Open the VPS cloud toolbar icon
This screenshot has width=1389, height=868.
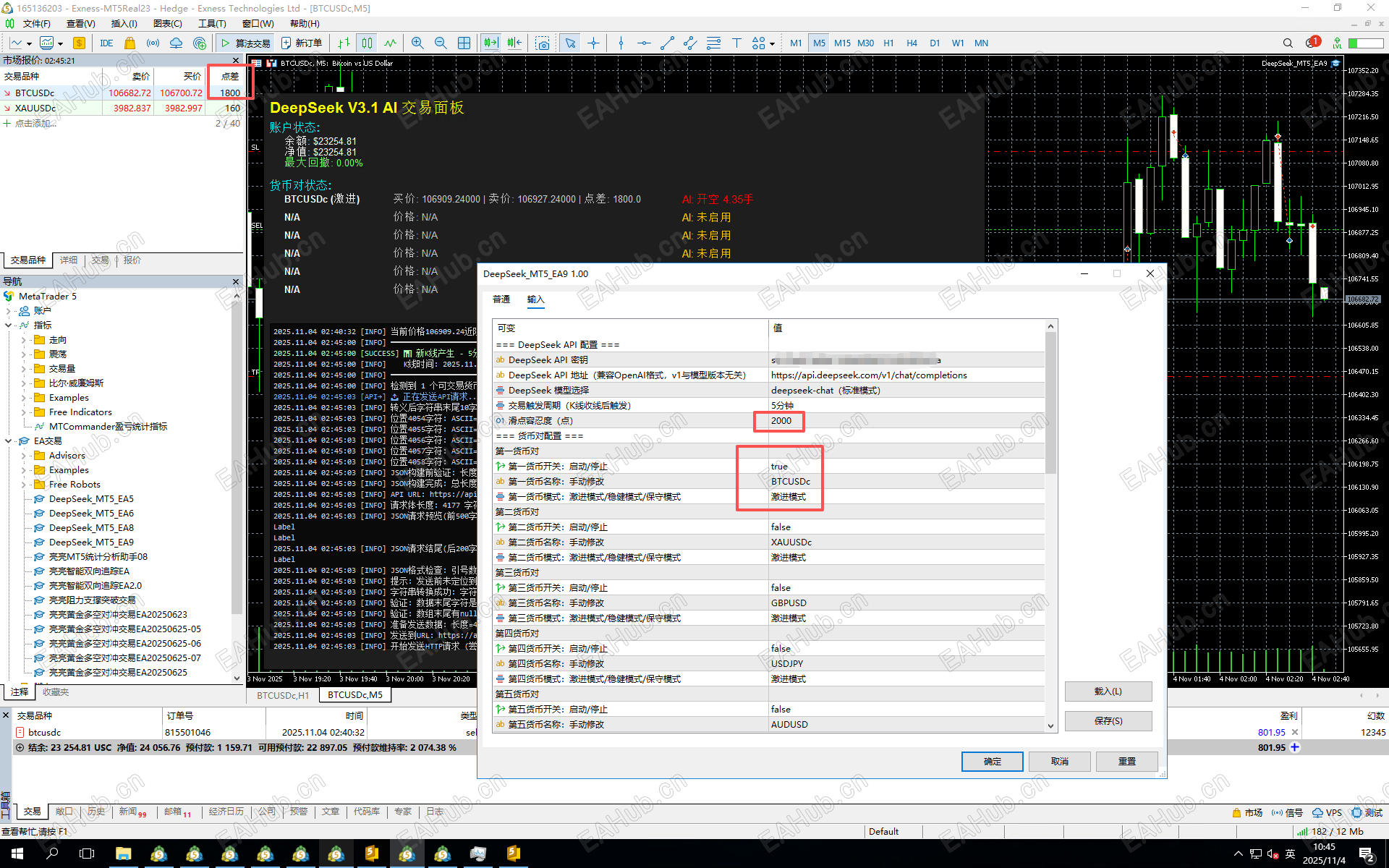(x=176, y=43)
